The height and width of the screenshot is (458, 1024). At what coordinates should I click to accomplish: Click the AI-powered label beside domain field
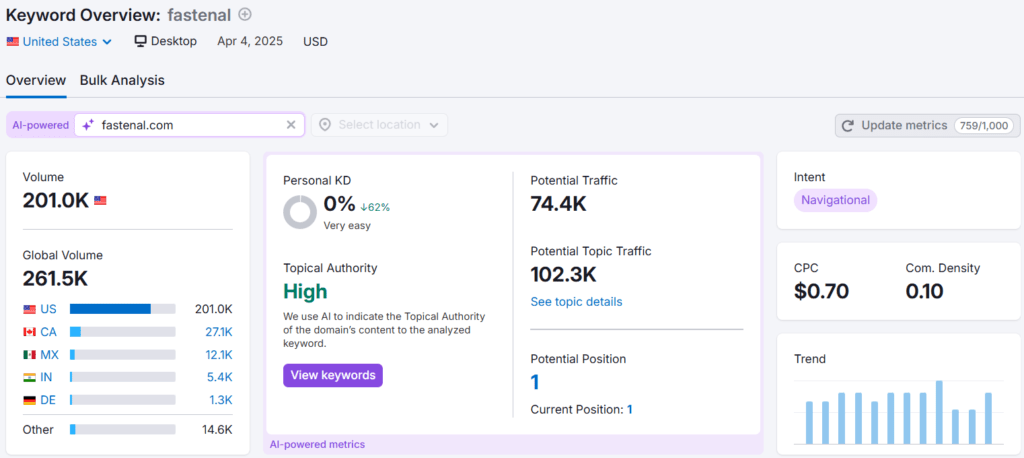click(x=40, y=125)
